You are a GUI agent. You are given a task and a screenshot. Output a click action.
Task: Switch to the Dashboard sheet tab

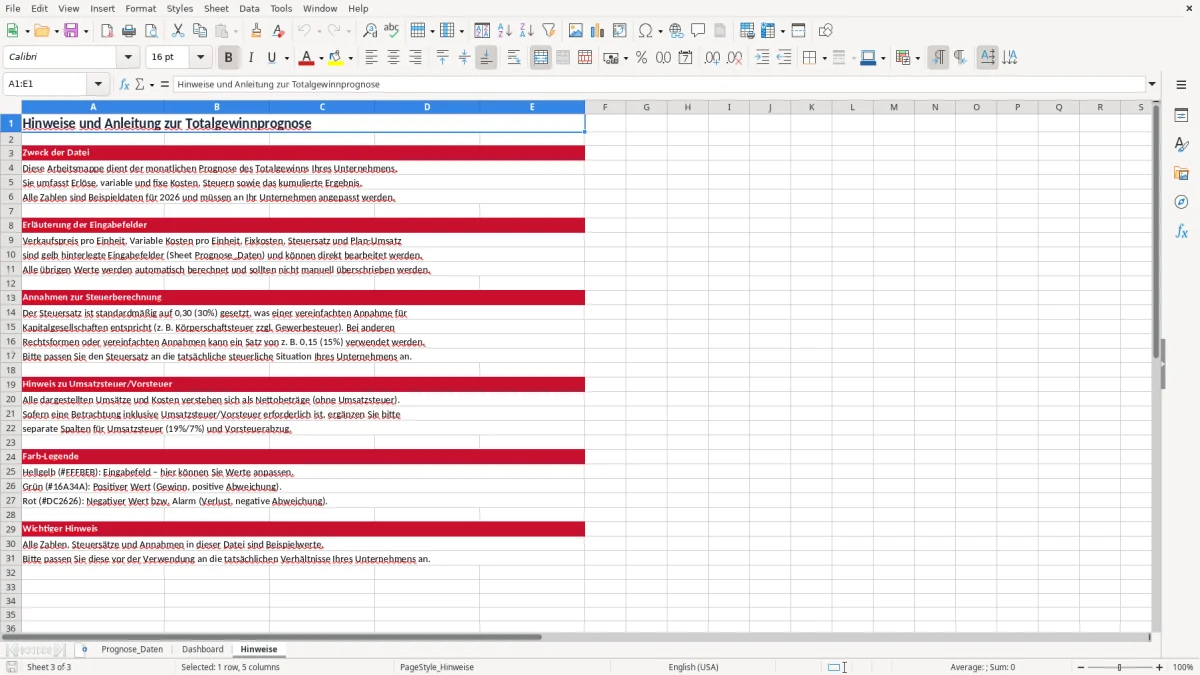(203, 650)
